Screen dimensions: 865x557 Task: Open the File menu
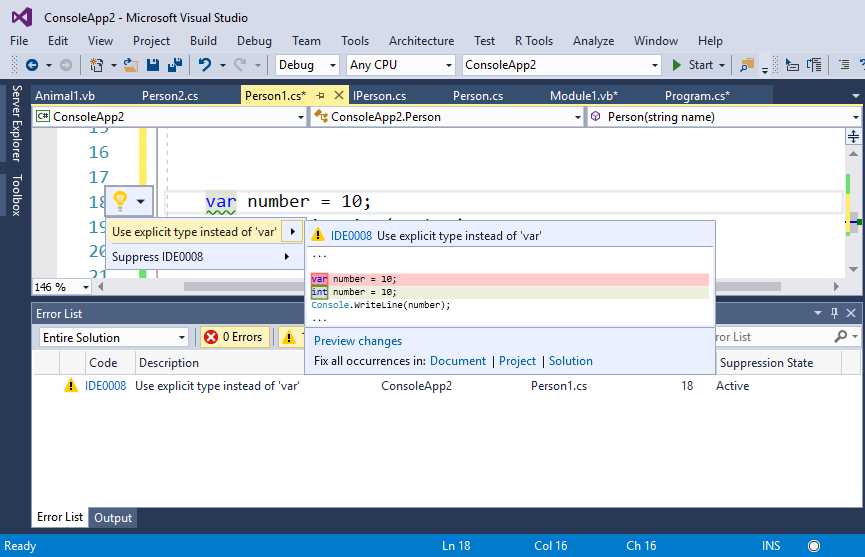19,41
